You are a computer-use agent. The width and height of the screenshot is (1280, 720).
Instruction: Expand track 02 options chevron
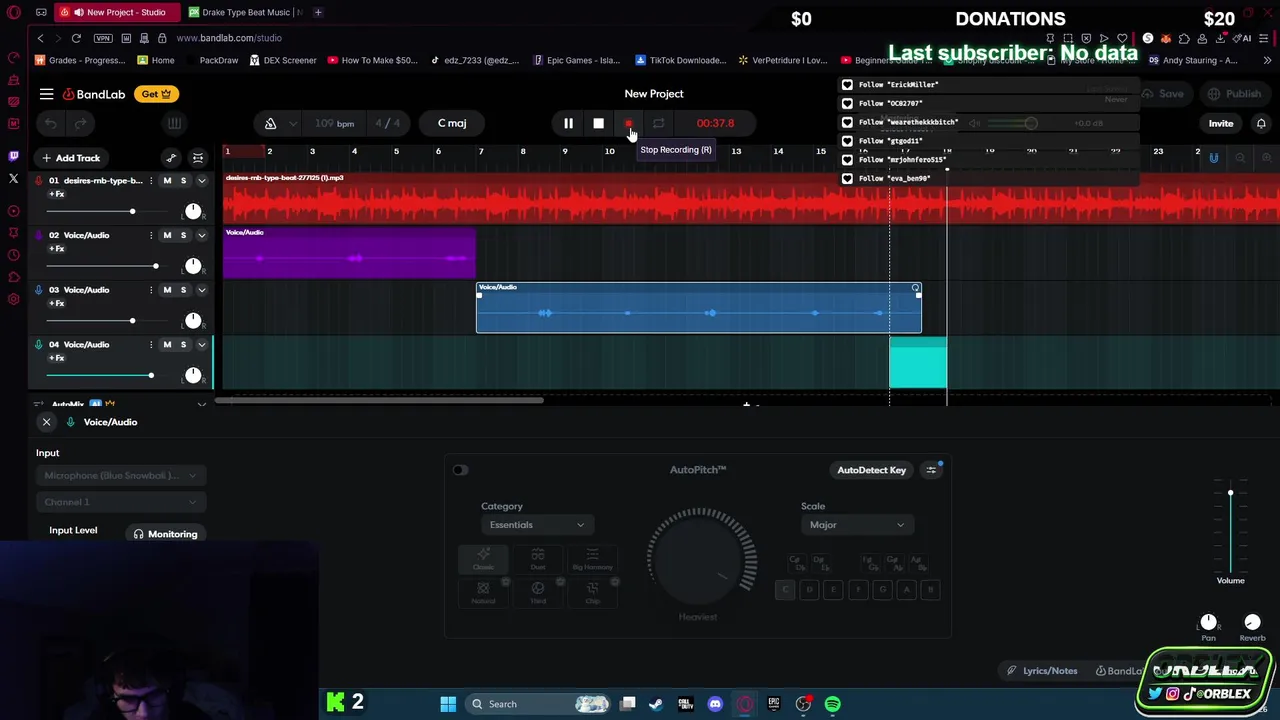tap(201, 235)
